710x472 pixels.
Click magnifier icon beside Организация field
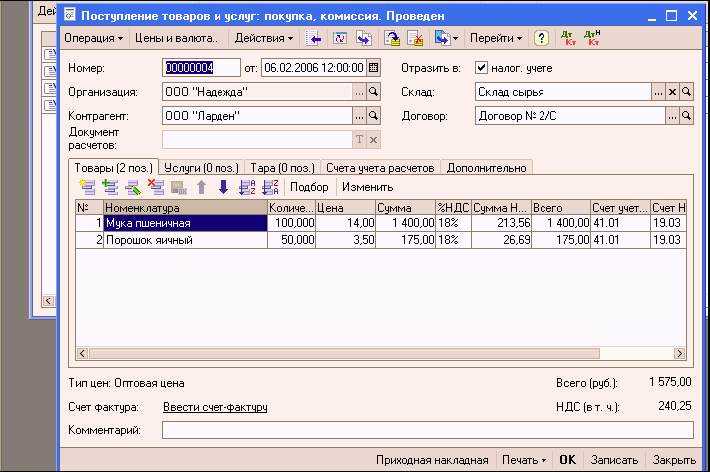pos(374,92)
